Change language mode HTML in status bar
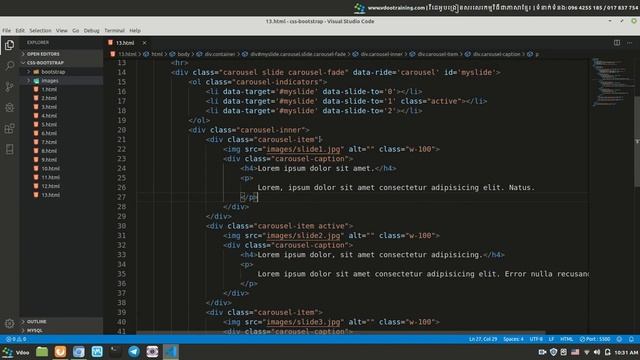Screen dimensions: 640x360 [567, 339]
